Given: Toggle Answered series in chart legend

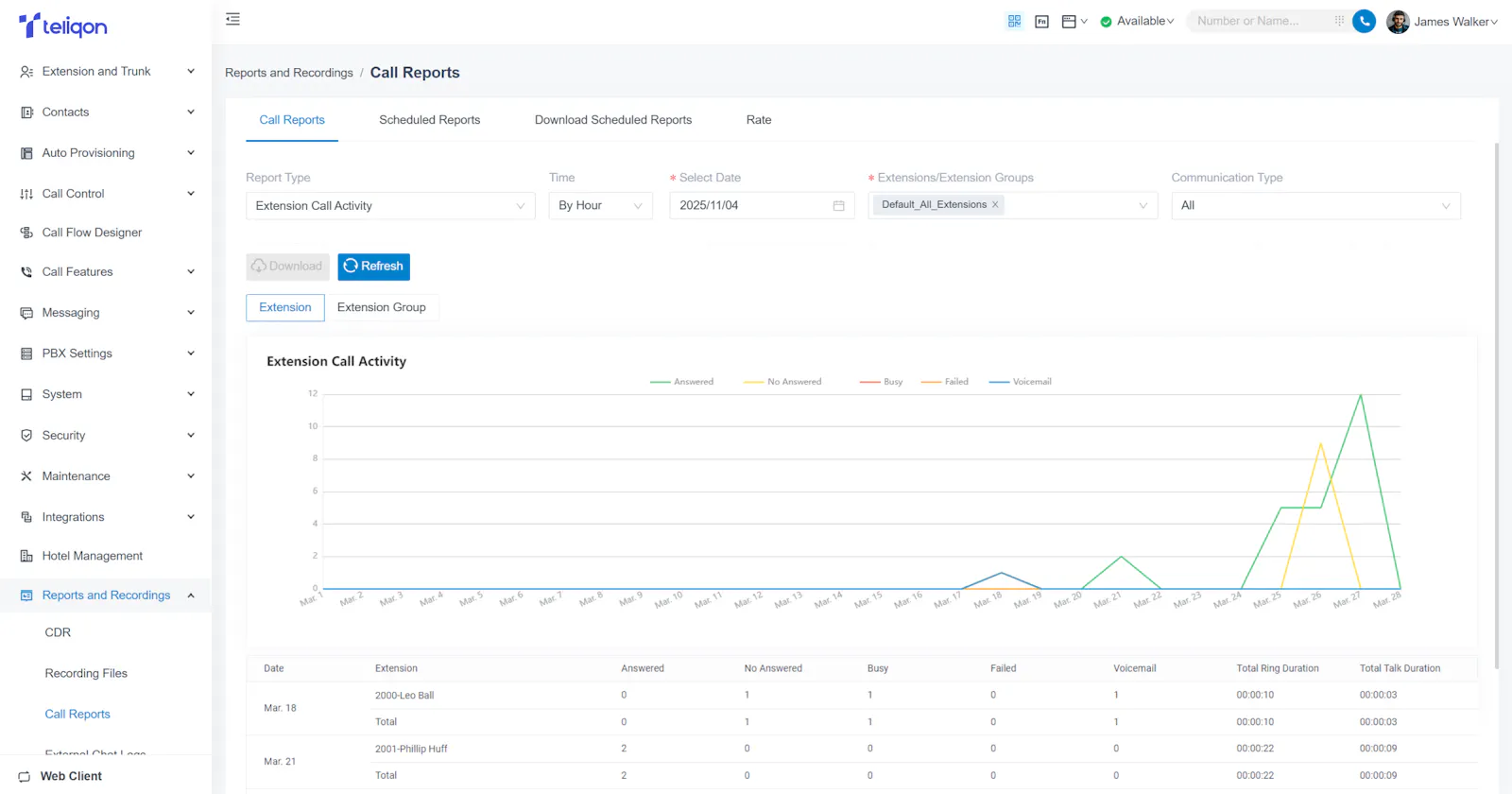Looking at the screenshot, I should [681, 382].
